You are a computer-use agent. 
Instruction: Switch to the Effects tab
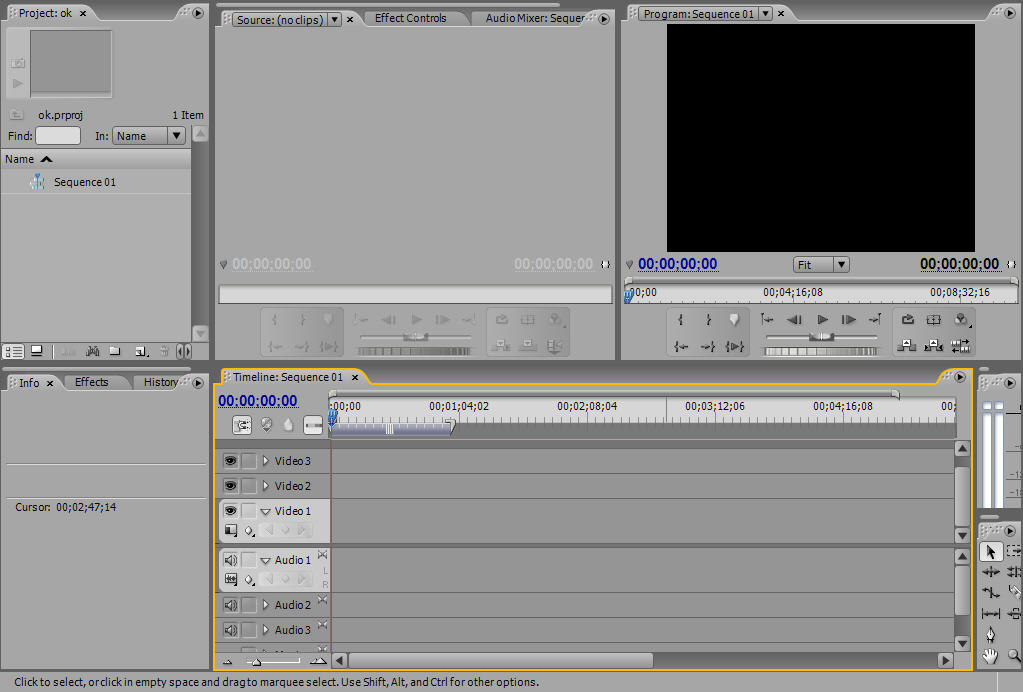(x=92, y=382)
